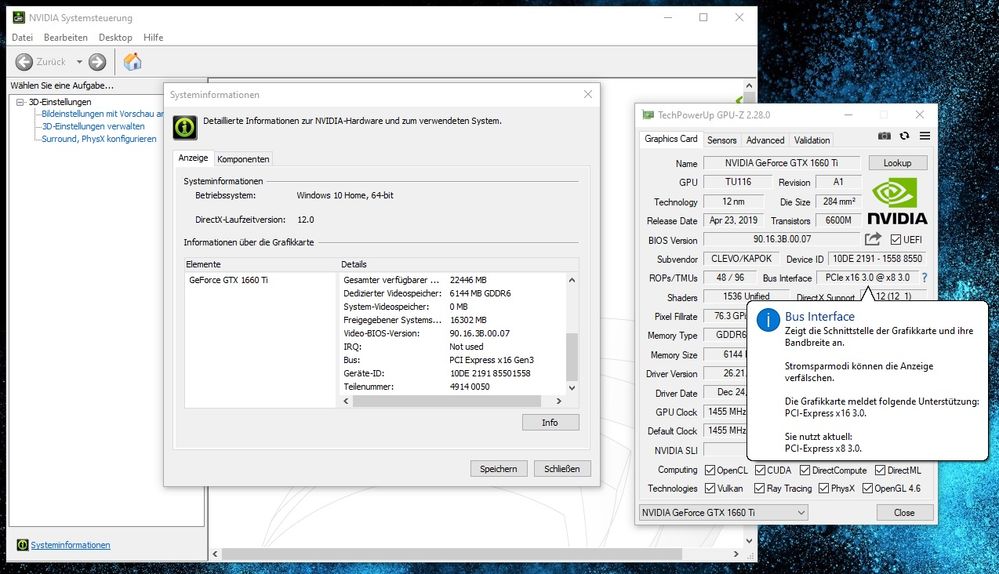Open the GPU-Z hamburger menu
This screenshot has height=574, width=999.
[925, 136]
